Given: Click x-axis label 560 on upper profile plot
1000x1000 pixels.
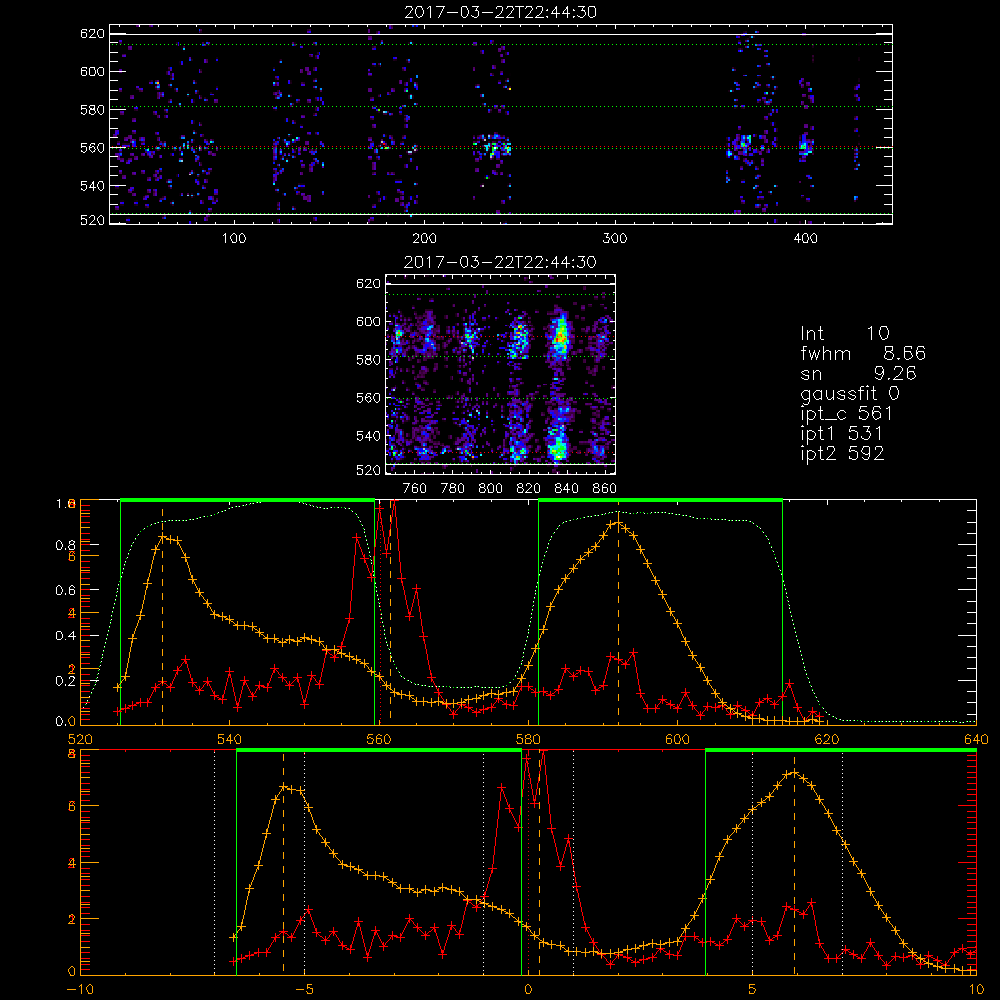Looking at the screenshot, I should [378, 740].
